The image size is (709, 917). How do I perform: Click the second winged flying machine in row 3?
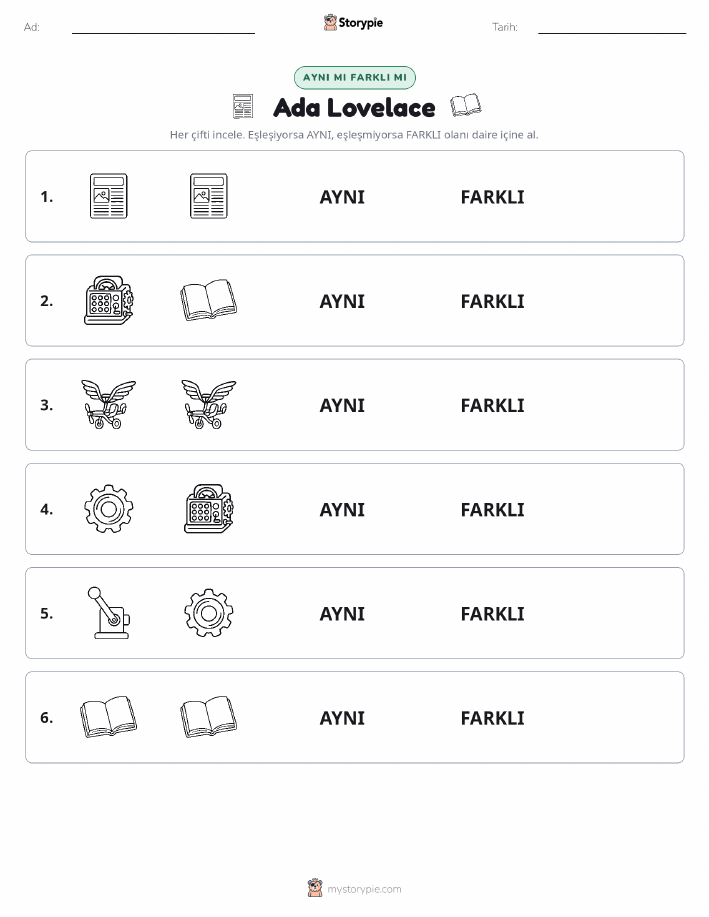click(x=208, y=404)
